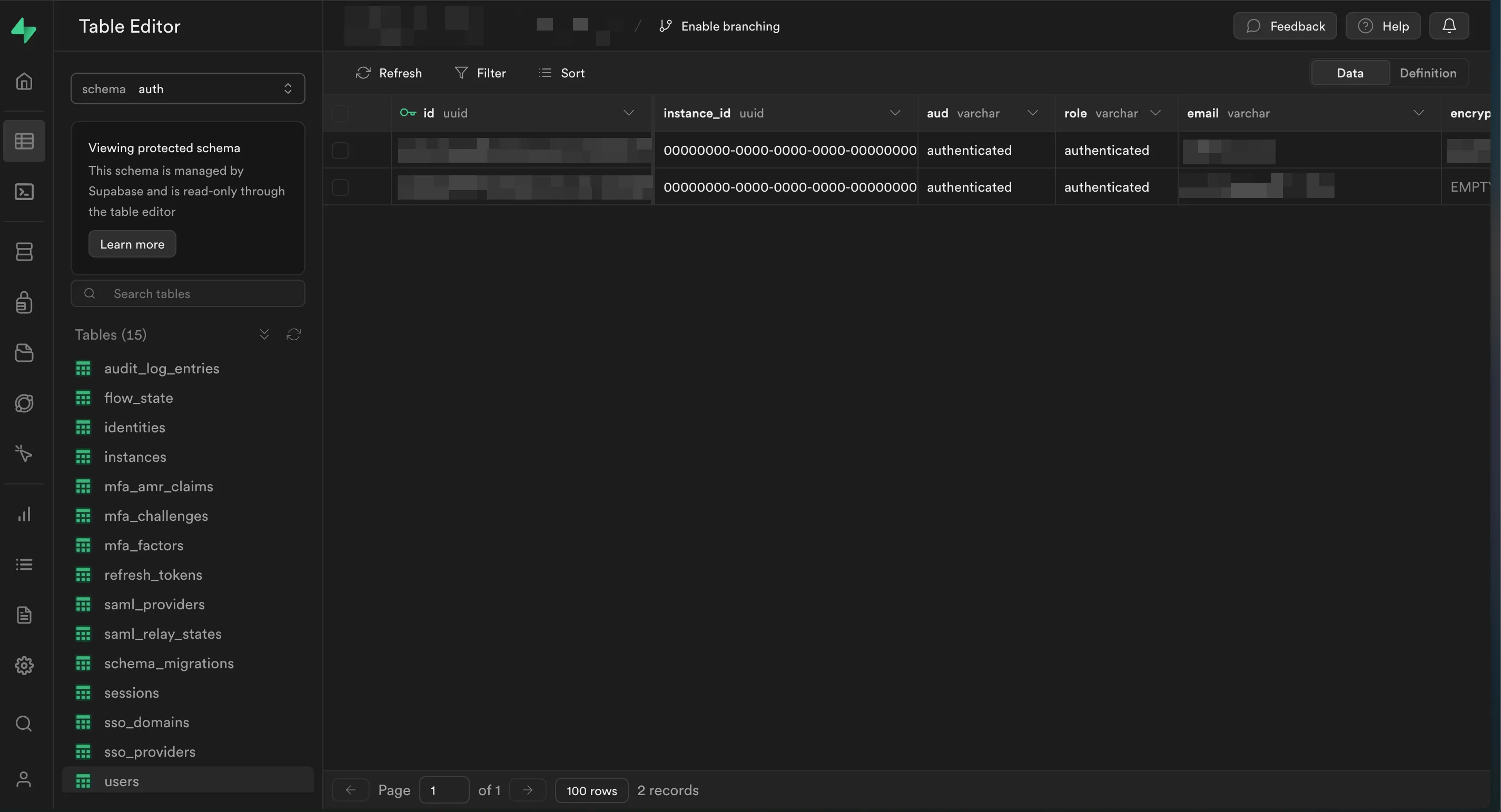Image resolution: width=1501 pixels, height=812 pixels.
Task: Switch to the Definition tab
Action: [x=1428, y=73]
